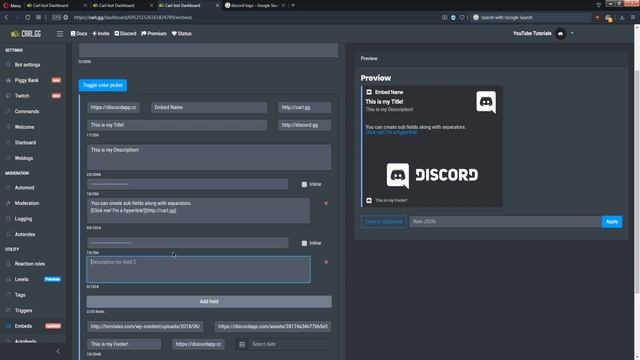Open the Embeds sidebar icon

pyautogui.click(x=8, y=326)
